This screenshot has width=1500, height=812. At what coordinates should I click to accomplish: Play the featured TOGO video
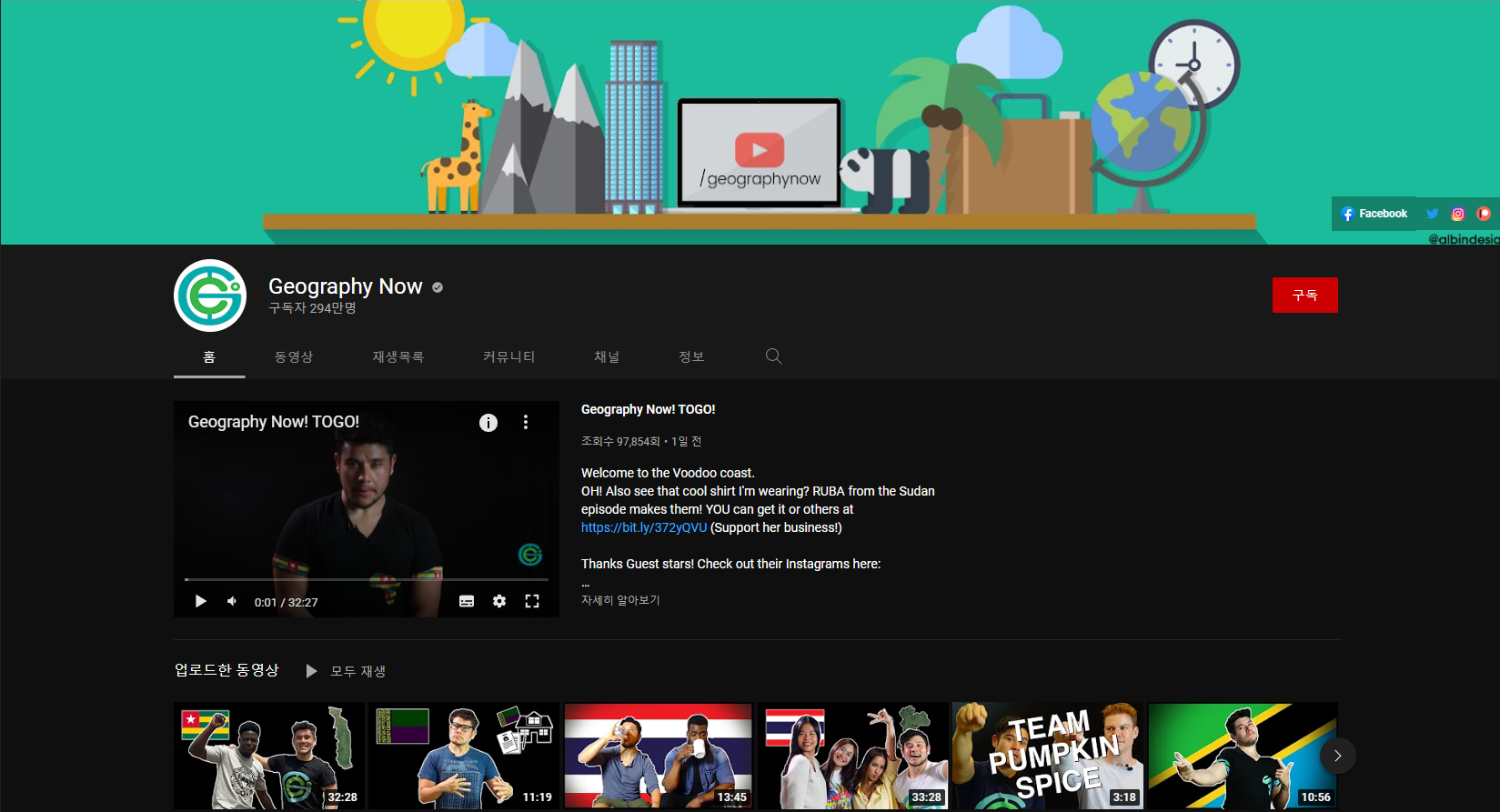click(201, 601)
